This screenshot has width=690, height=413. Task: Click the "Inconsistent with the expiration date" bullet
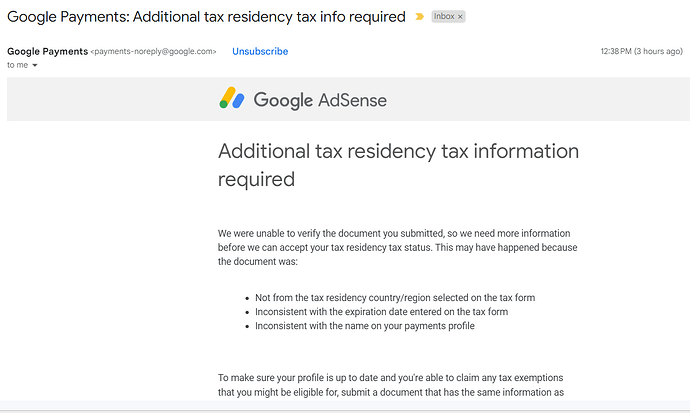point(381,312)
